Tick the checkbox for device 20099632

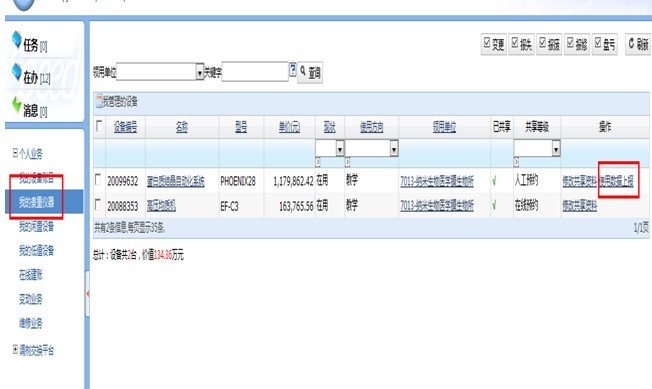98,180
